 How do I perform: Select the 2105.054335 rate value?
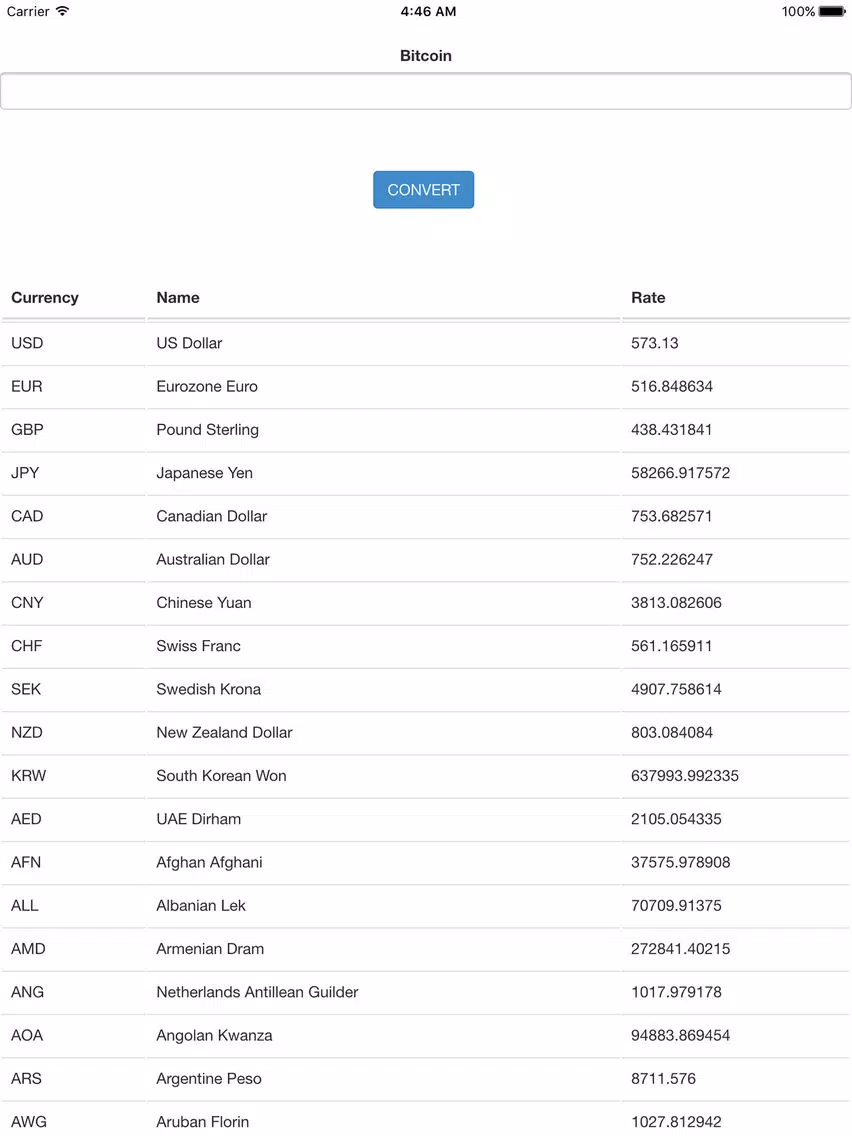click(676, 819)
